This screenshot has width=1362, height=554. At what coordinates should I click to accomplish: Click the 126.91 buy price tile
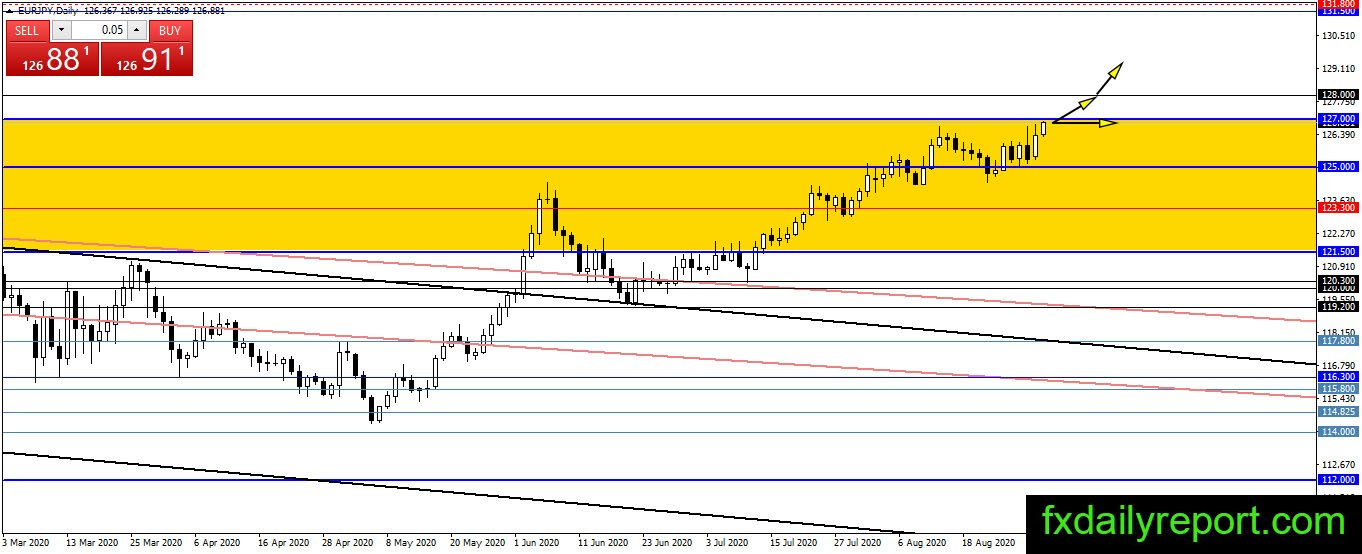(147, 59)
